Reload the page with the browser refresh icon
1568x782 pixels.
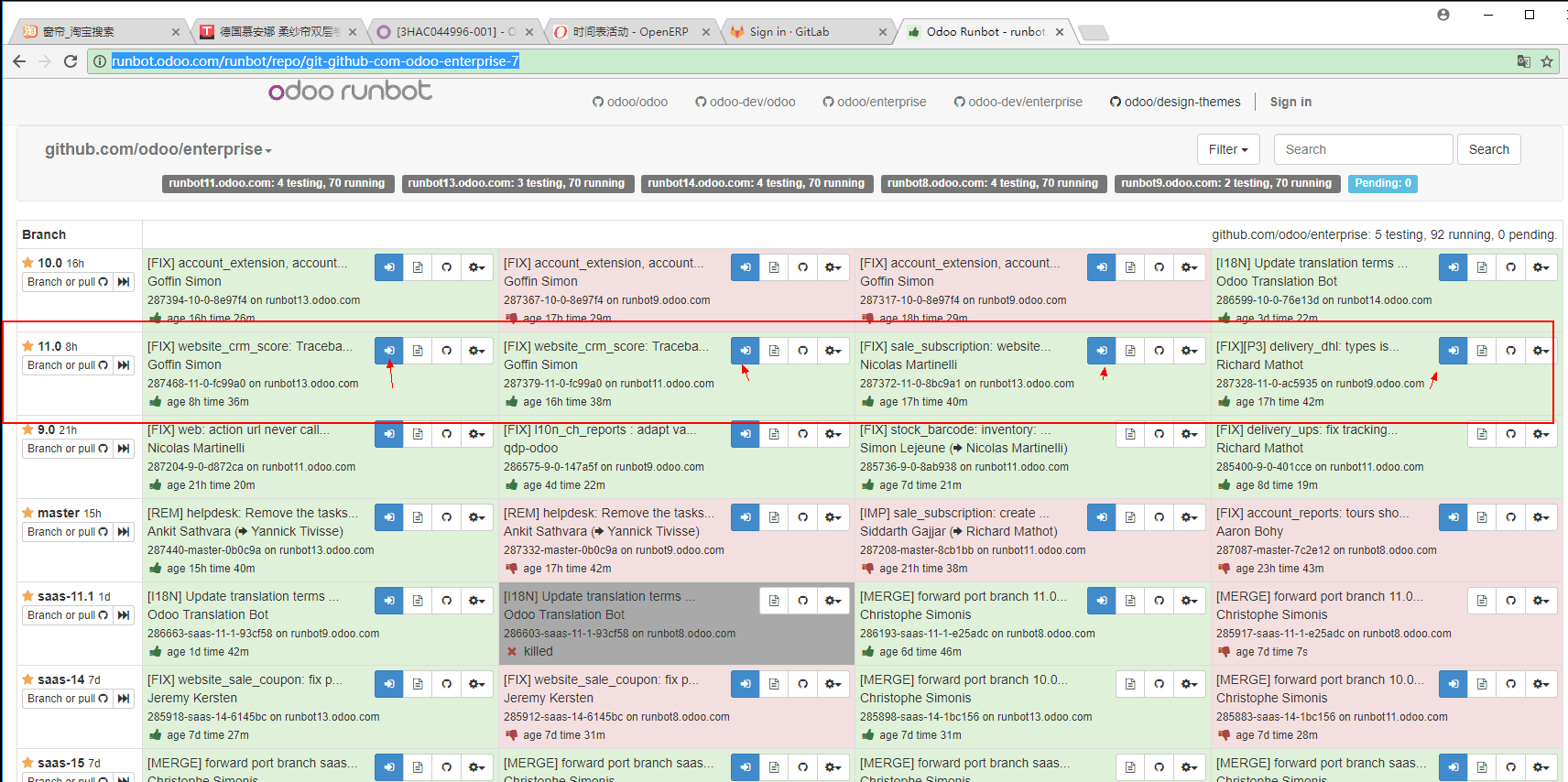(71, 61)
